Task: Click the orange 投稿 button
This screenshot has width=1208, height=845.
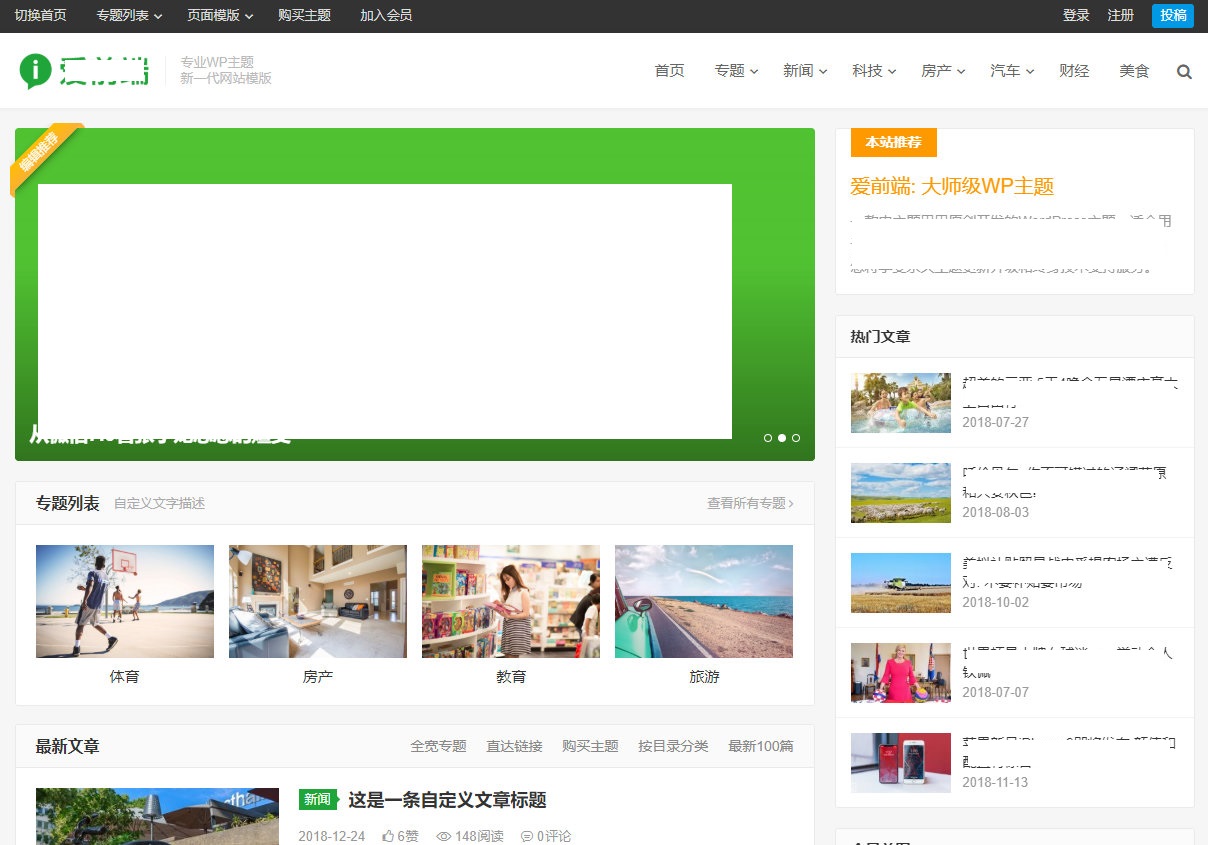Action: click(1172, 15)
